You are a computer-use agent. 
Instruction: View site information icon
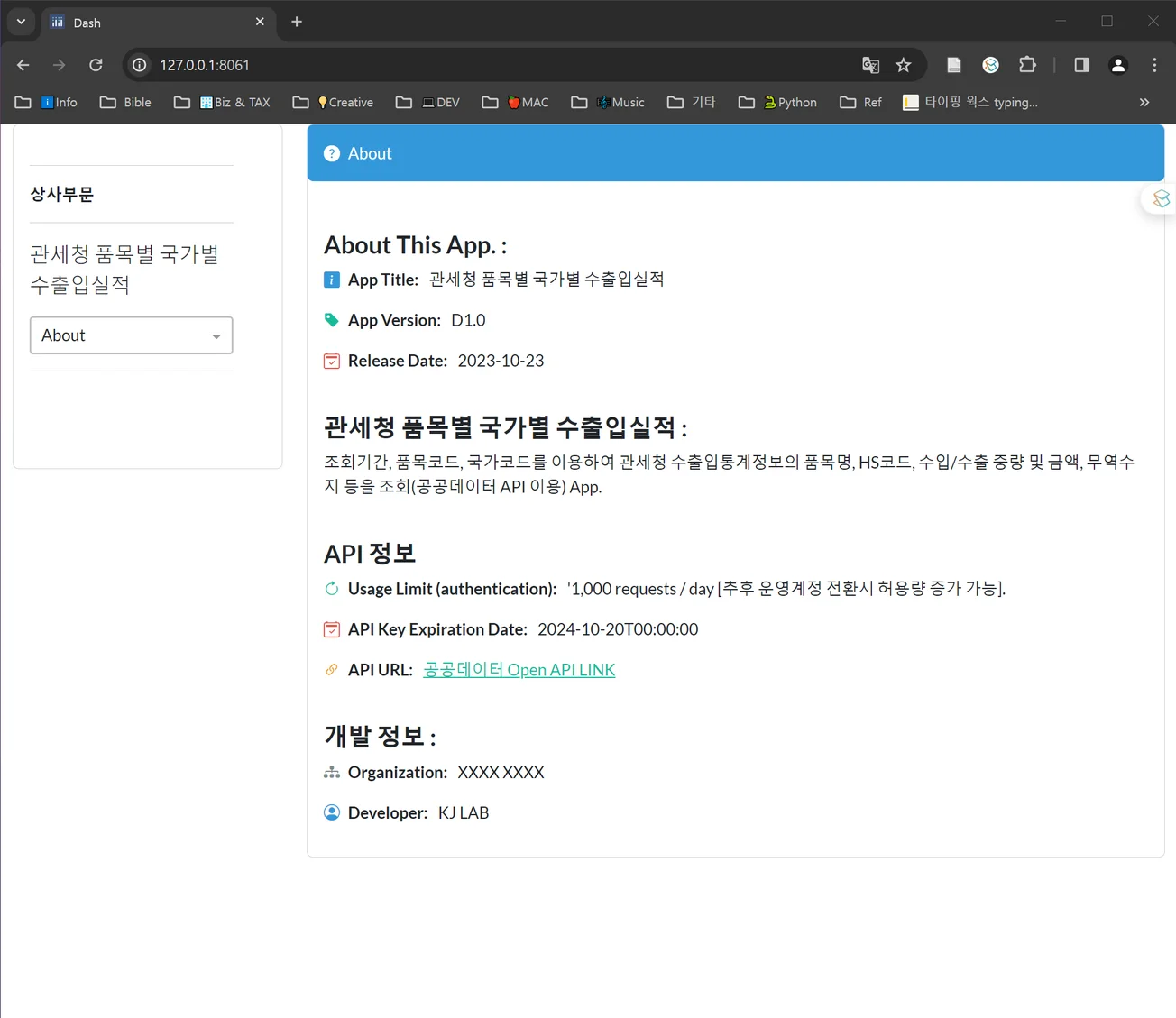(x=140, y=65)
